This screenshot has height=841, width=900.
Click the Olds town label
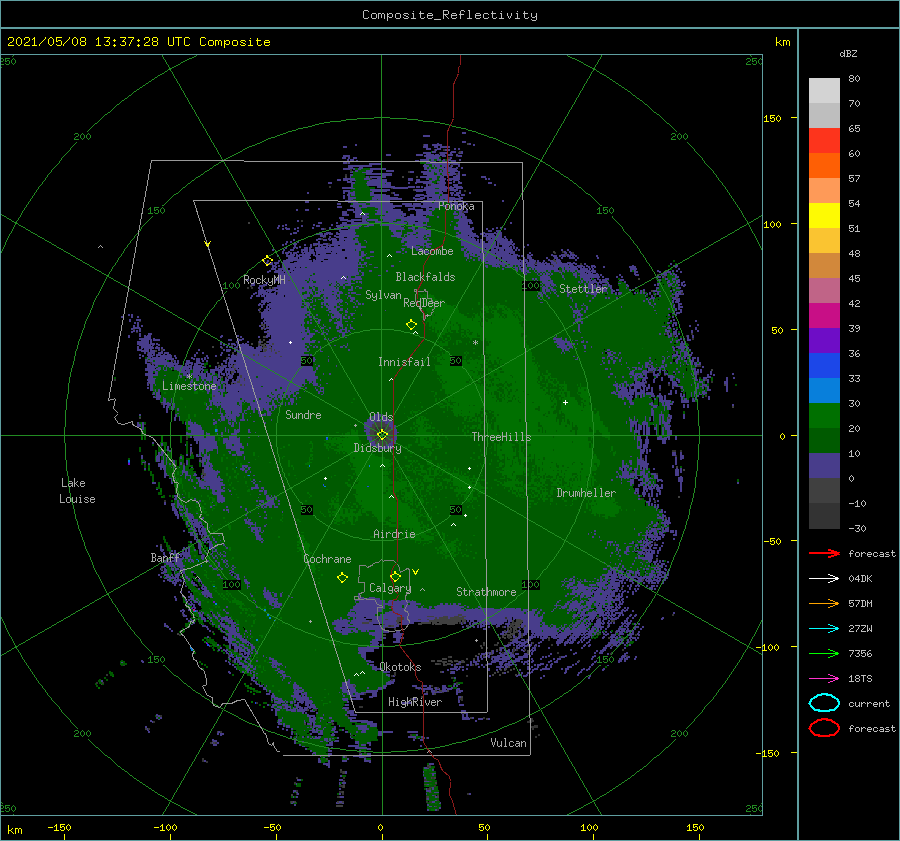click(x=381, y=417)
